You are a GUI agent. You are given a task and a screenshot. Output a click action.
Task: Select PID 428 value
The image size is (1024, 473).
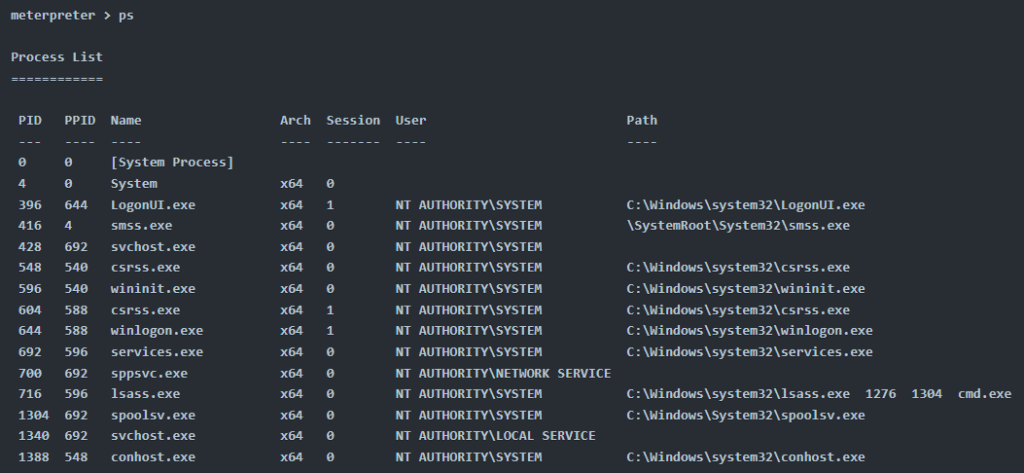[30, 246]
